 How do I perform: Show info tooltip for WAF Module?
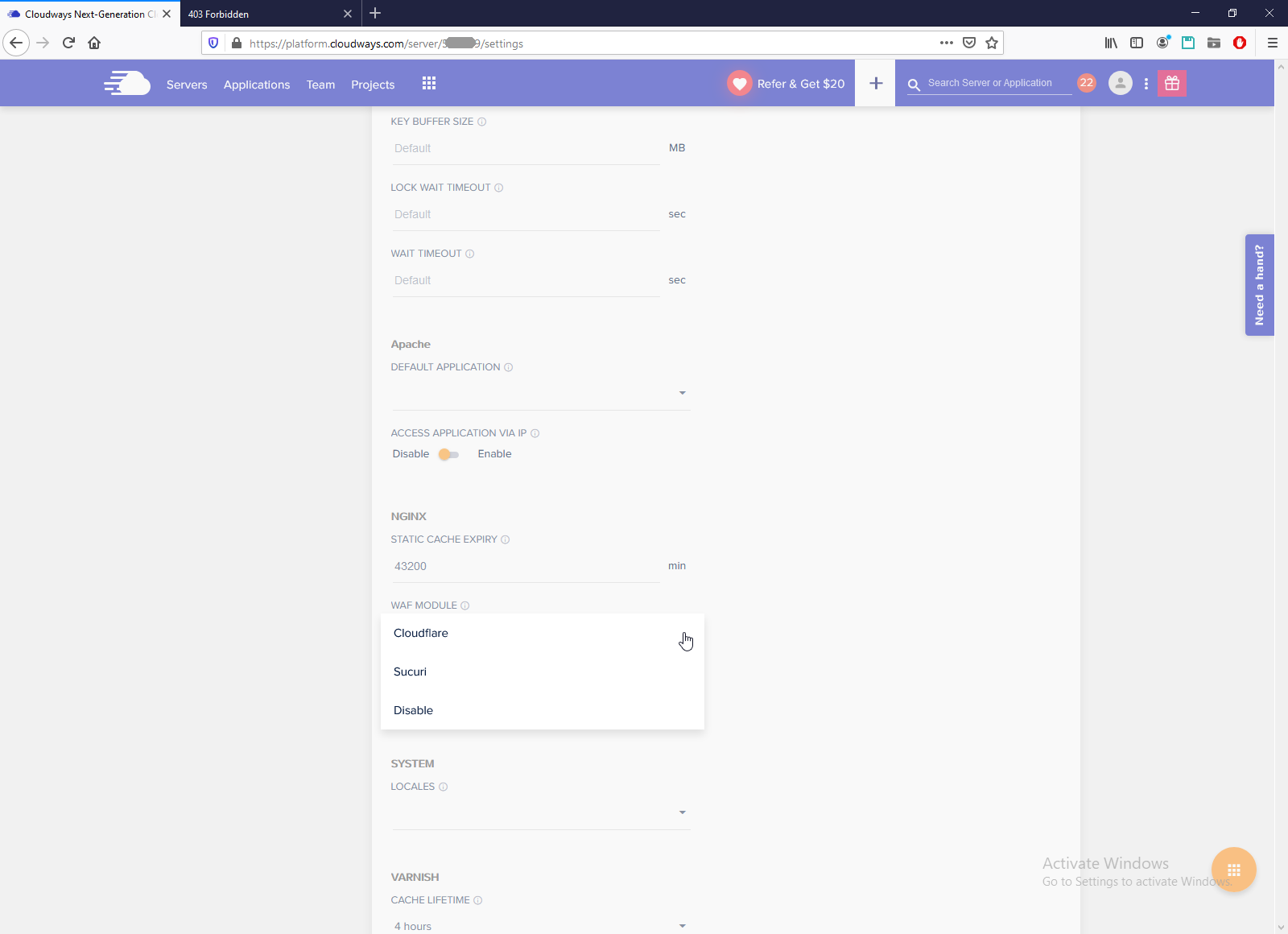click(465, 605)
